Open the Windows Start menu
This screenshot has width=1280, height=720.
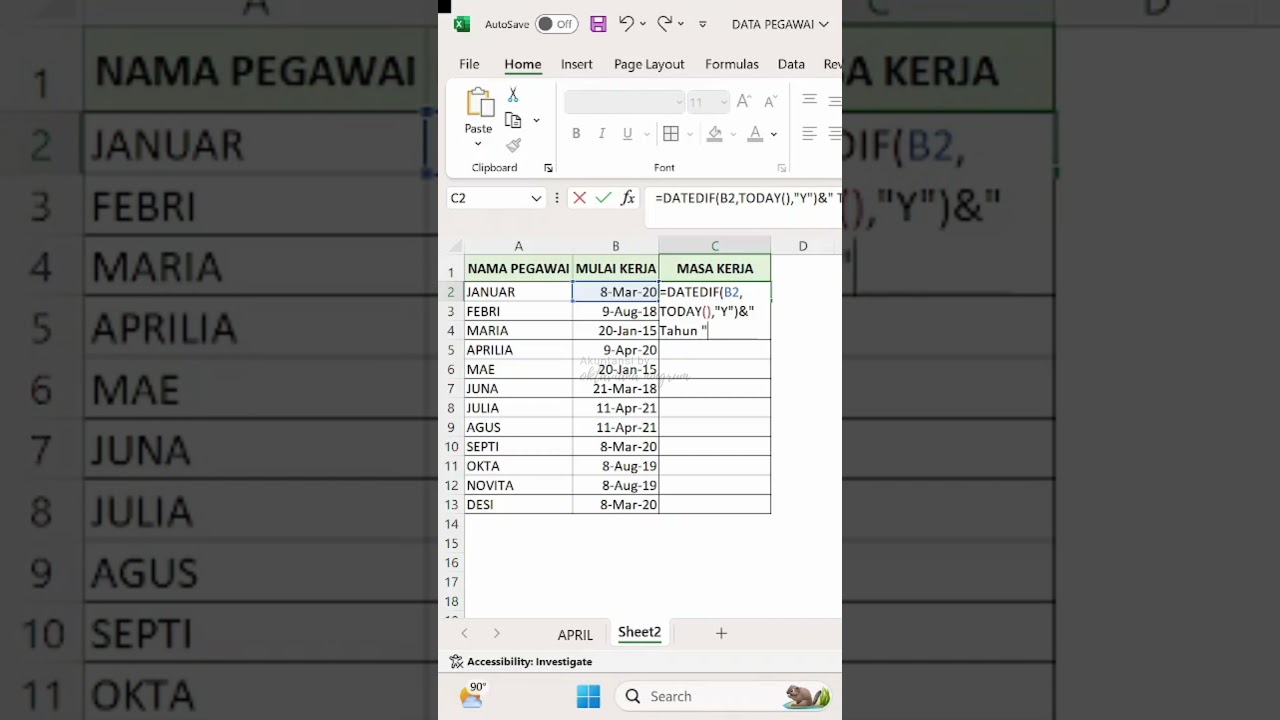point(589,696)
